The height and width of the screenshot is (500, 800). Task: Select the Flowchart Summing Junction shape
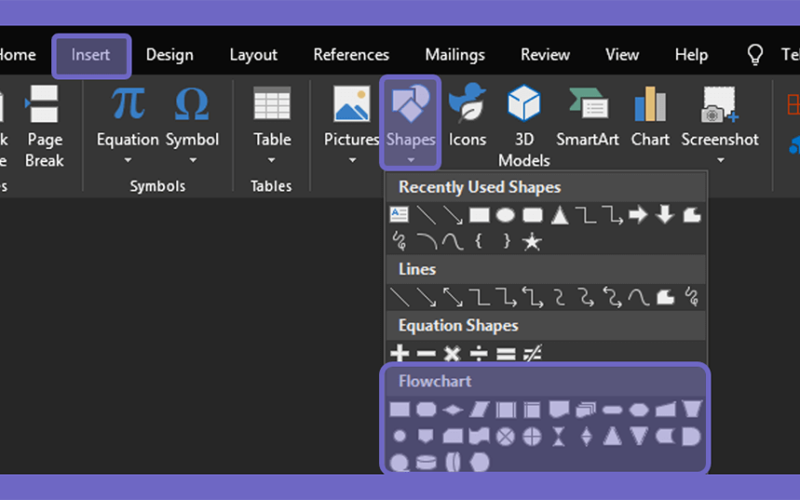point(506,437)
